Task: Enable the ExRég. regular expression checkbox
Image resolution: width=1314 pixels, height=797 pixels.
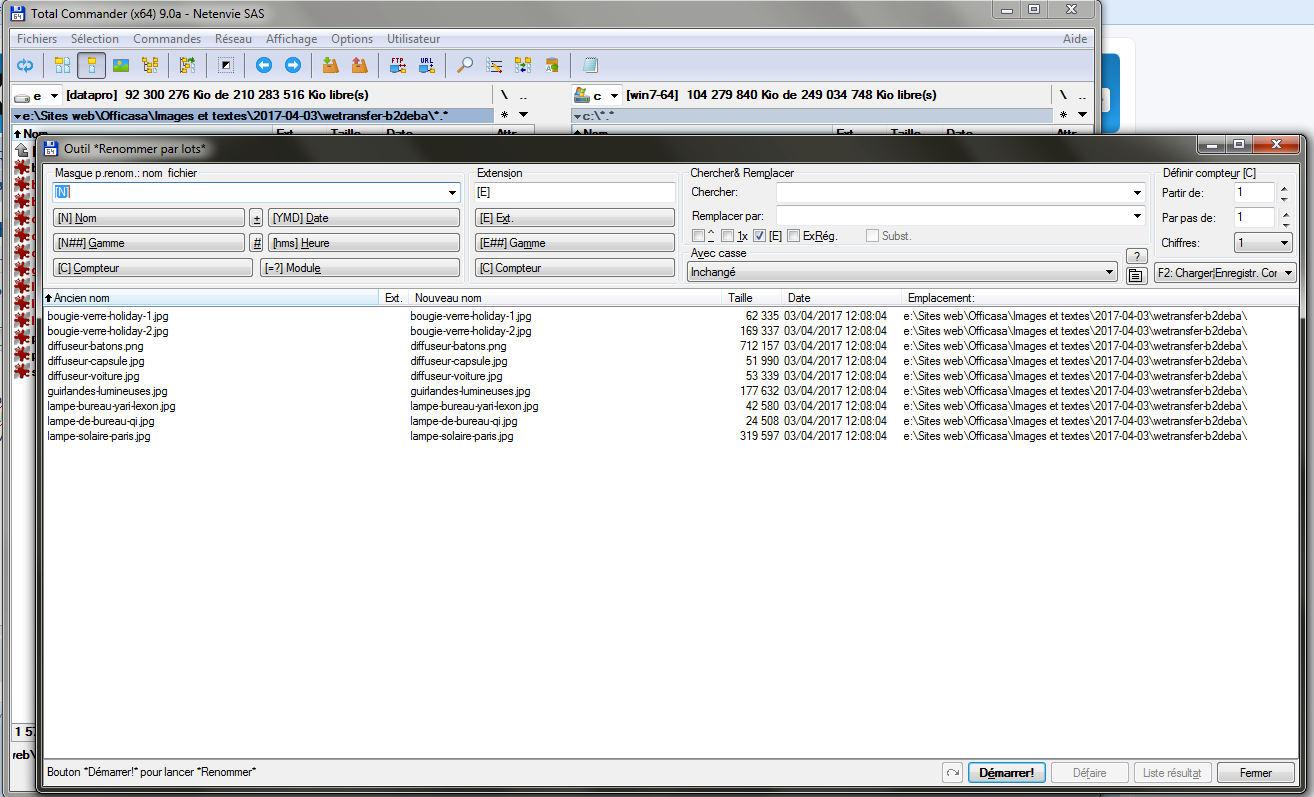Action: point(793,236)
